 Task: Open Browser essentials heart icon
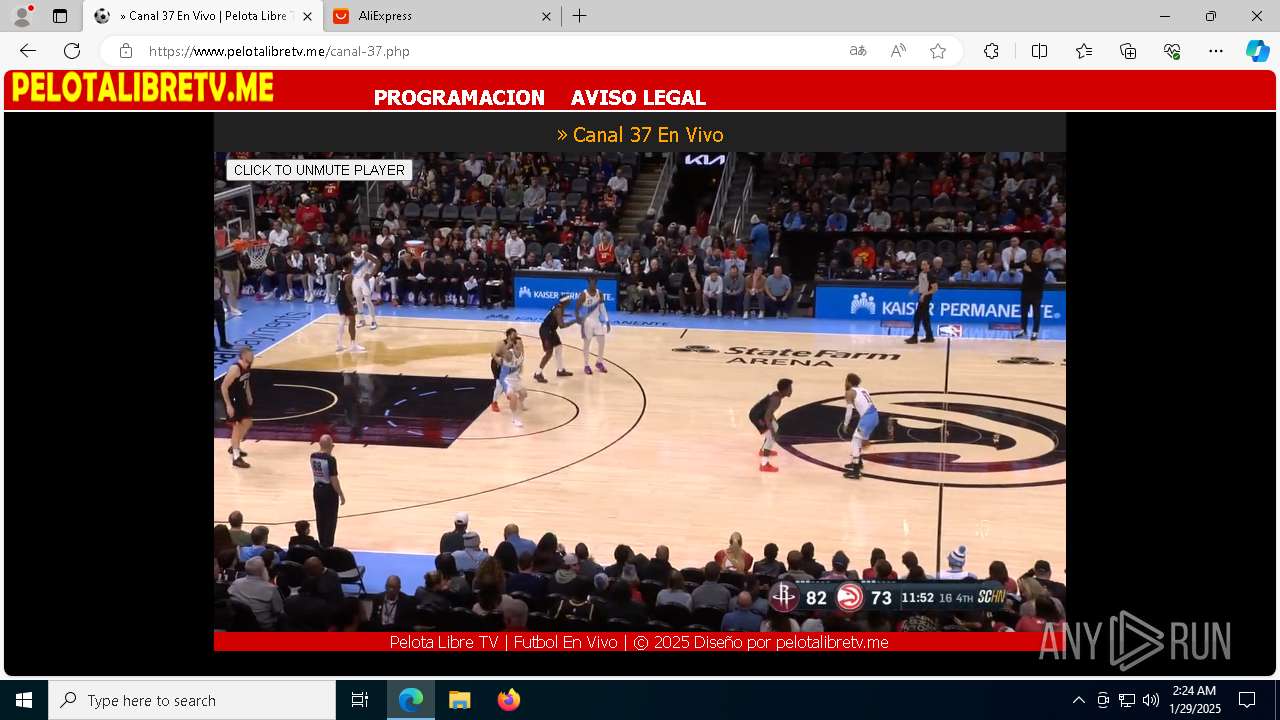tap(1172, 51)
